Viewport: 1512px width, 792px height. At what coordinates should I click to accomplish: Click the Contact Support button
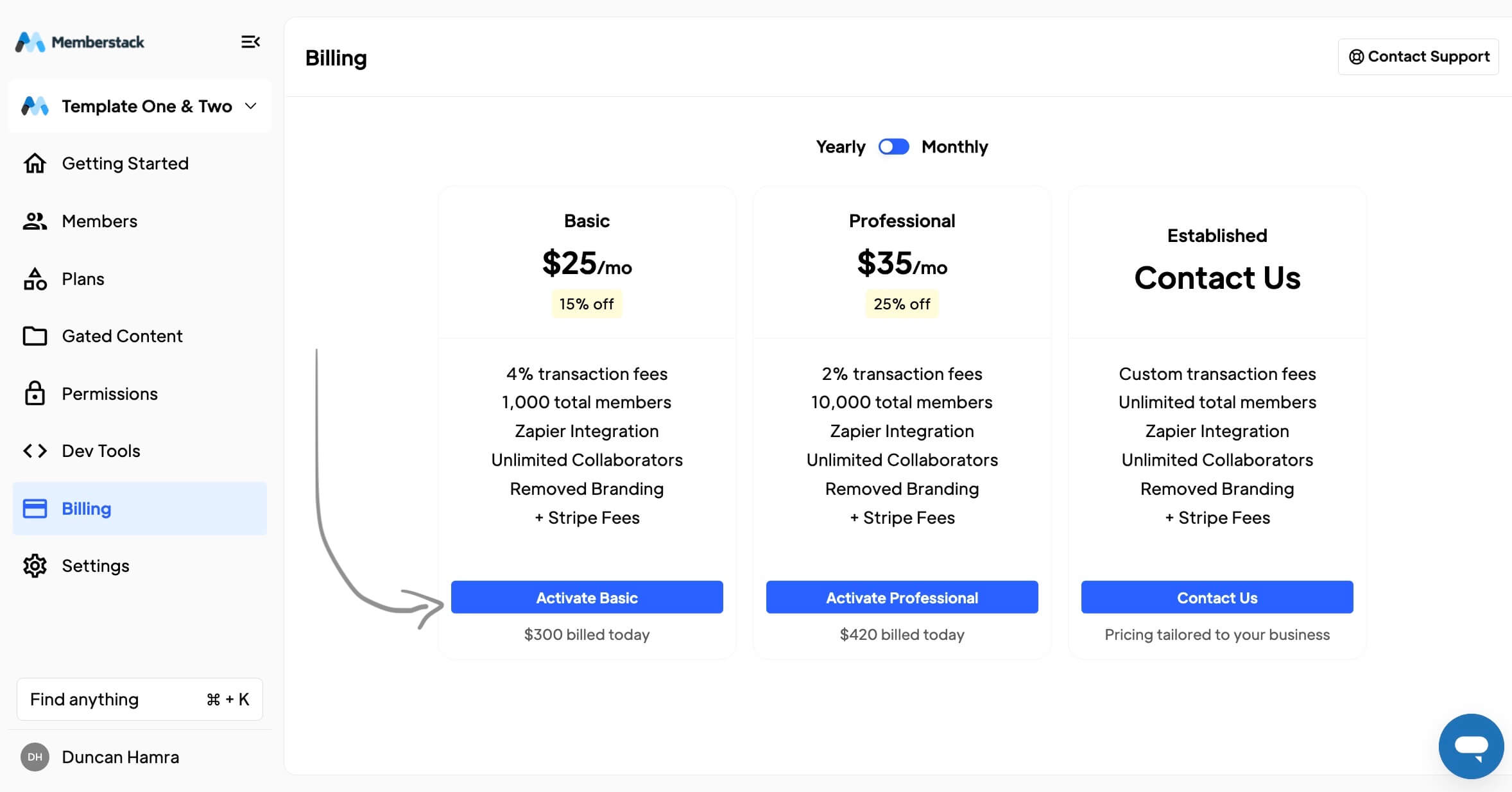(x=1418, y=56)
